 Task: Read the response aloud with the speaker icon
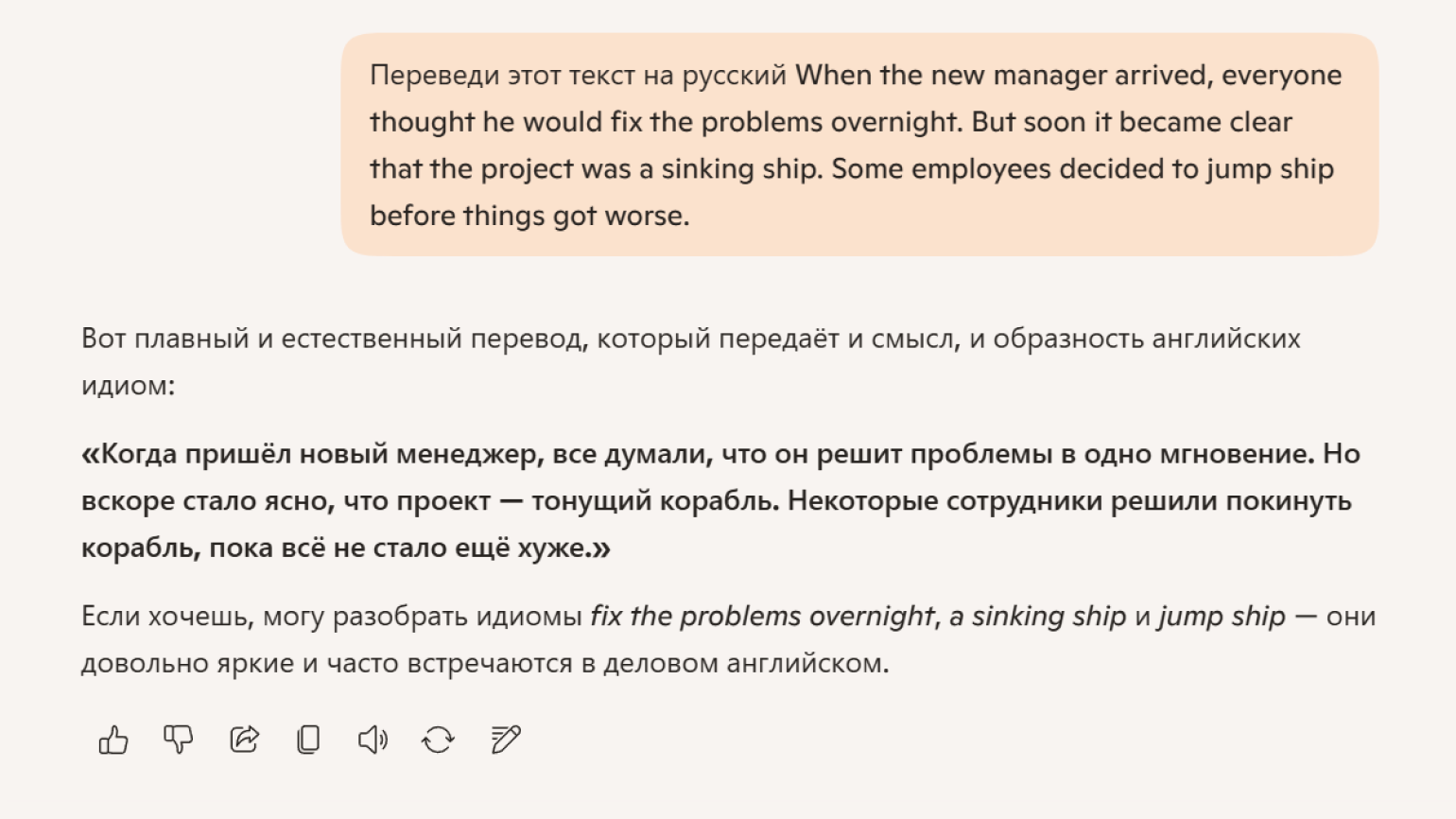[x=373, y=740]
